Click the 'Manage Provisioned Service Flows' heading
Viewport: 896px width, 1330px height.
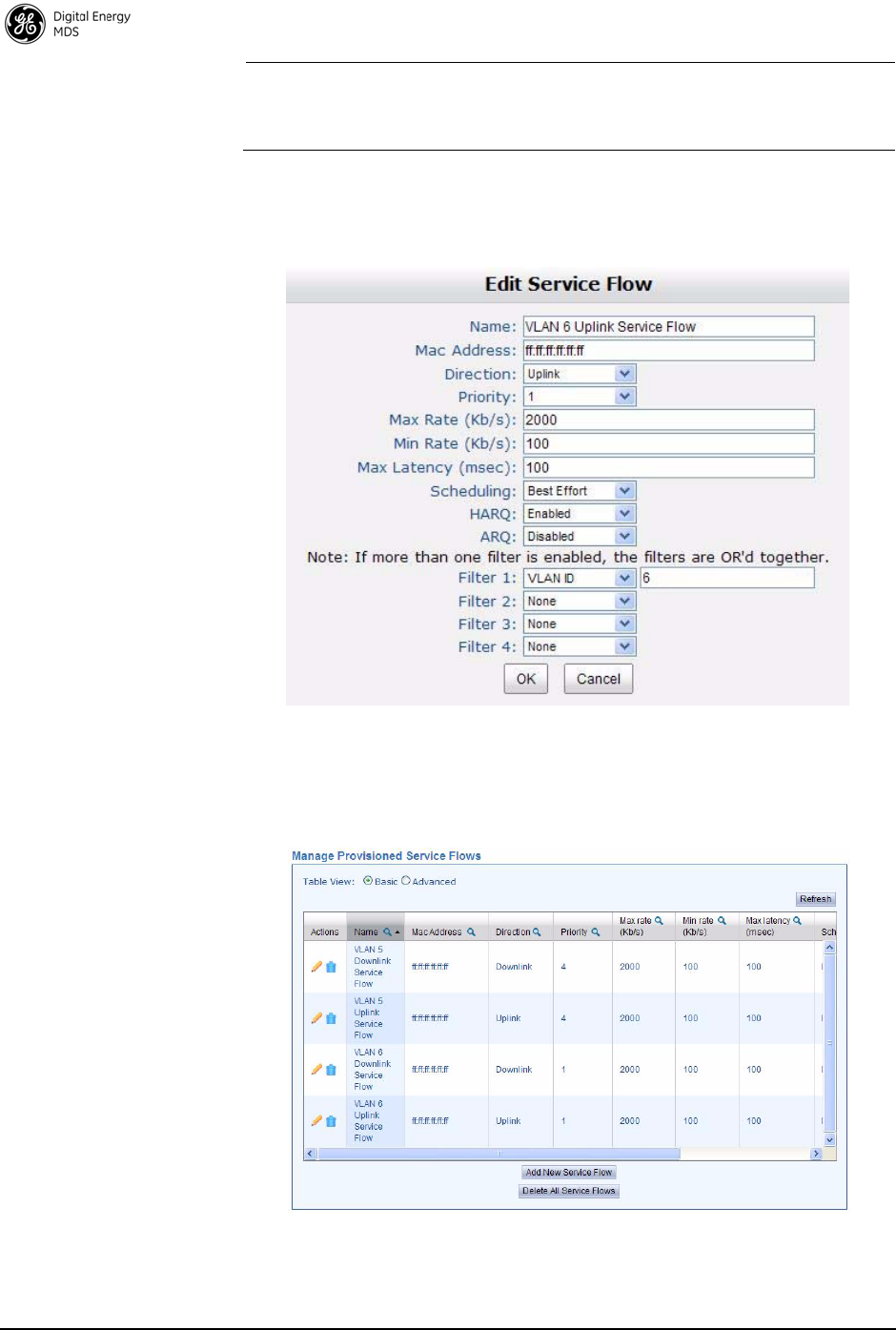coord(386,856)
